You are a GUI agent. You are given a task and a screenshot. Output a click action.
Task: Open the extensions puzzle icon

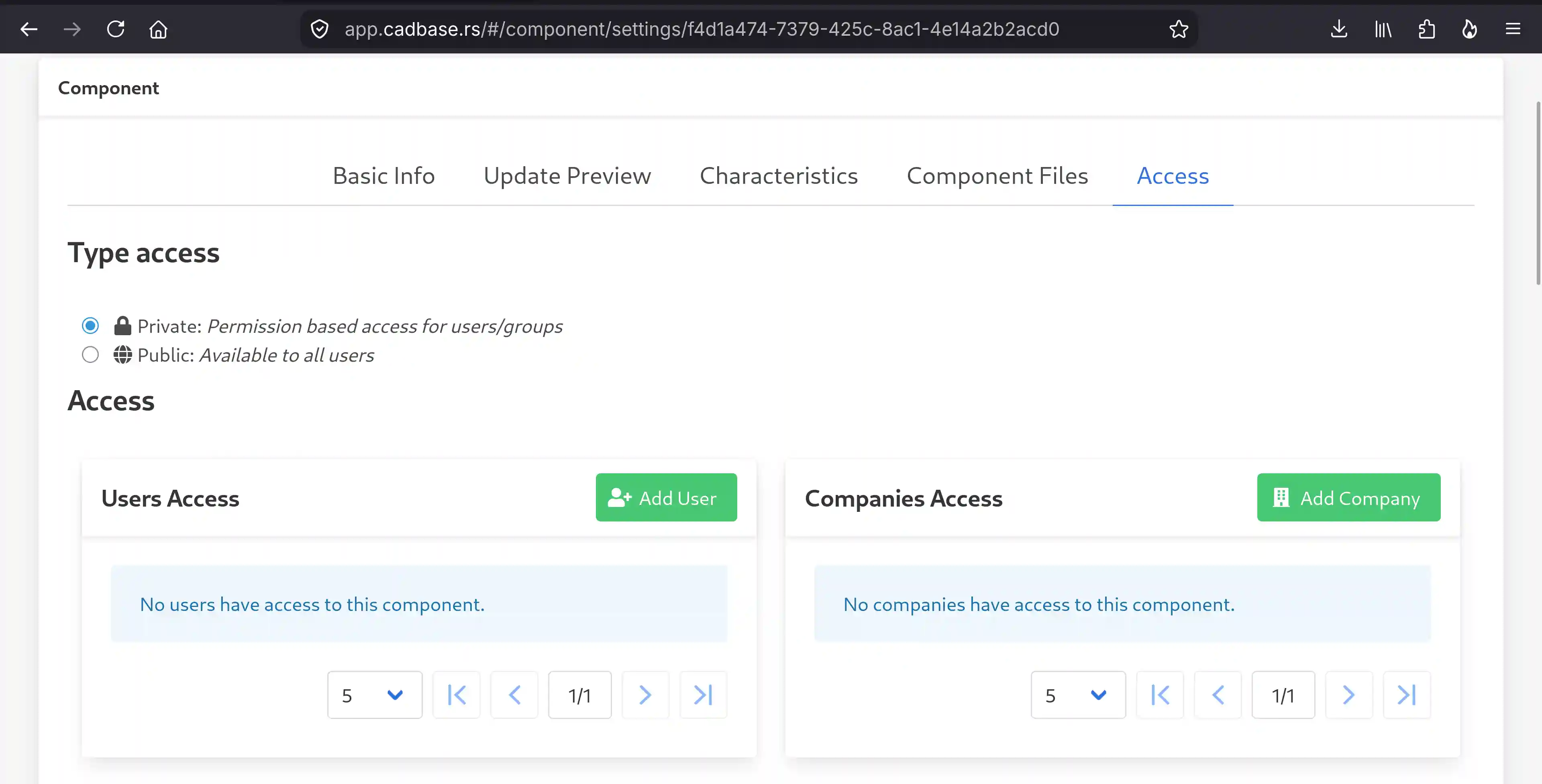point(1426,29)
